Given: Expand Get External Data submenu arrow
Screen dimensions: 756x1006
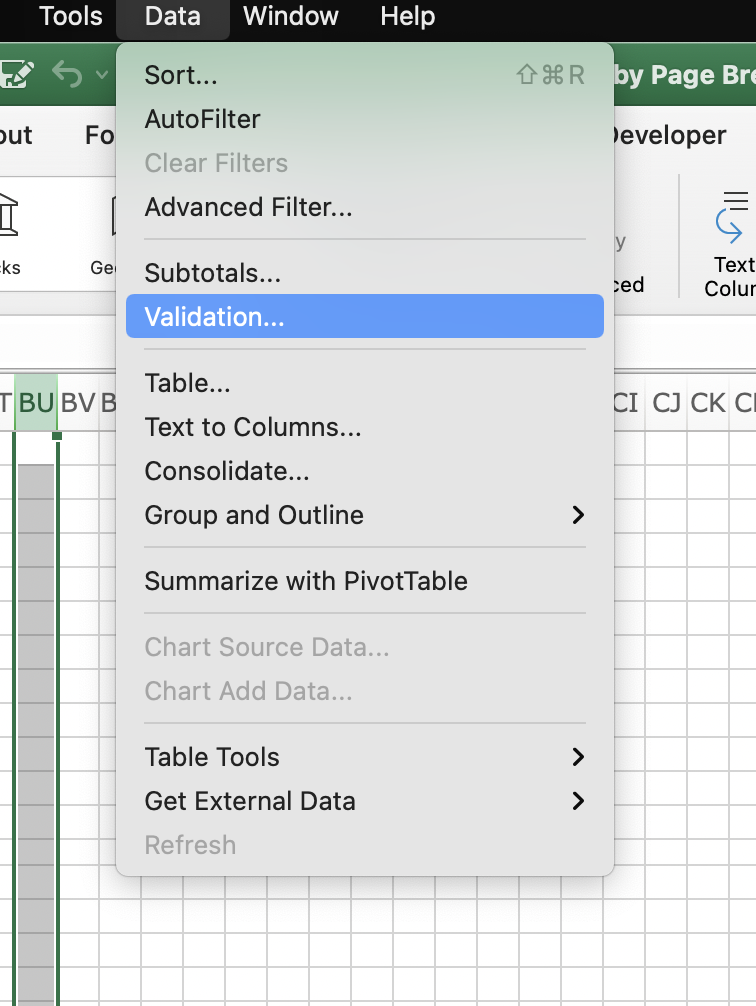Looking at the screenshot, I should click(x=577, y=801).
